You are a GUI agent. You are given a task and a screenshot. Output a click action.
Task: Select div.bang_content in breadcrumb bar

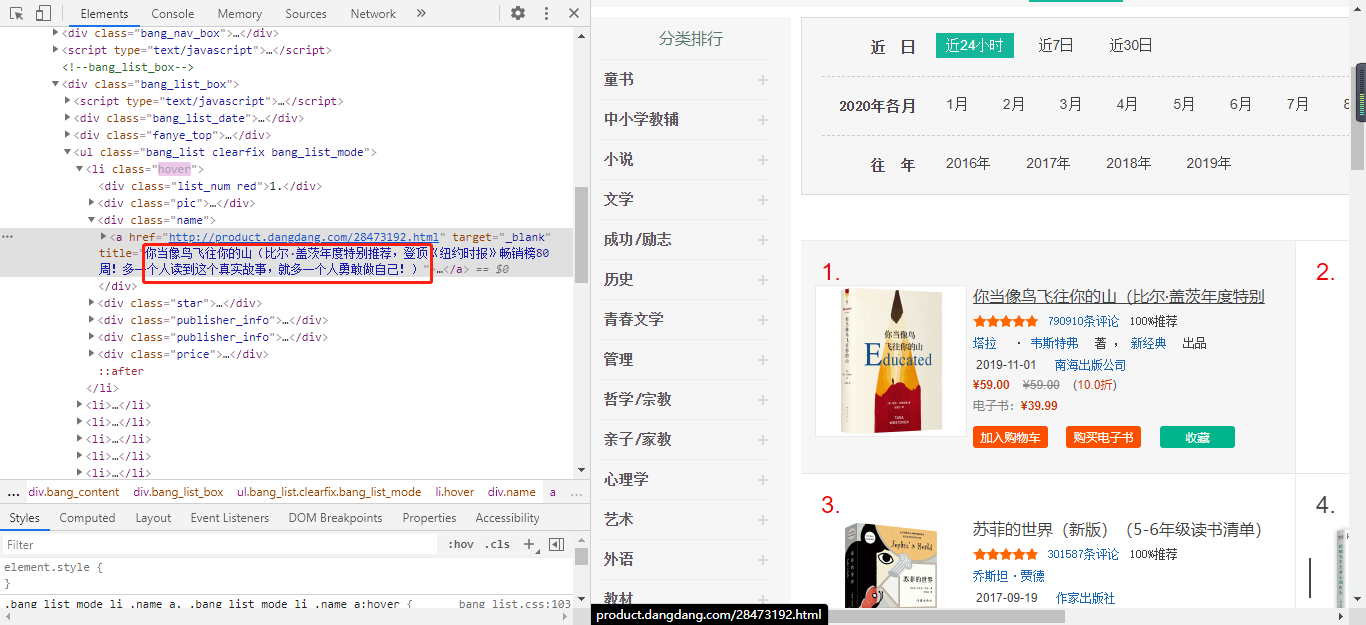pyautogui.click(x=73, y=492)
